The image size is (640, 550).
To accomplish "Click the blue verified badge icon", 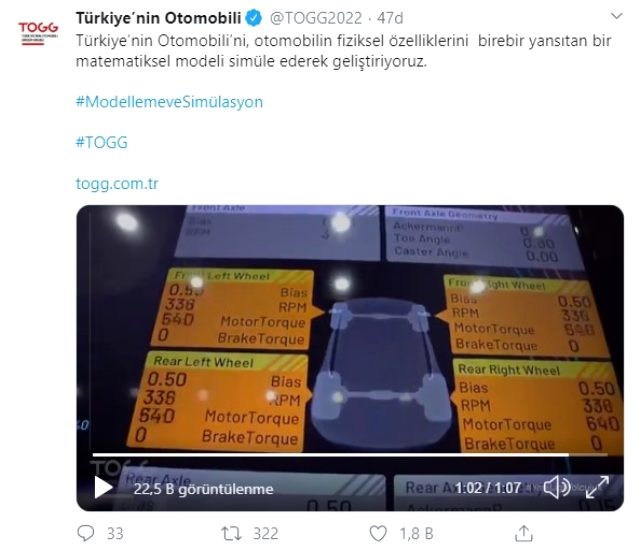I will [x=255, y=18].
